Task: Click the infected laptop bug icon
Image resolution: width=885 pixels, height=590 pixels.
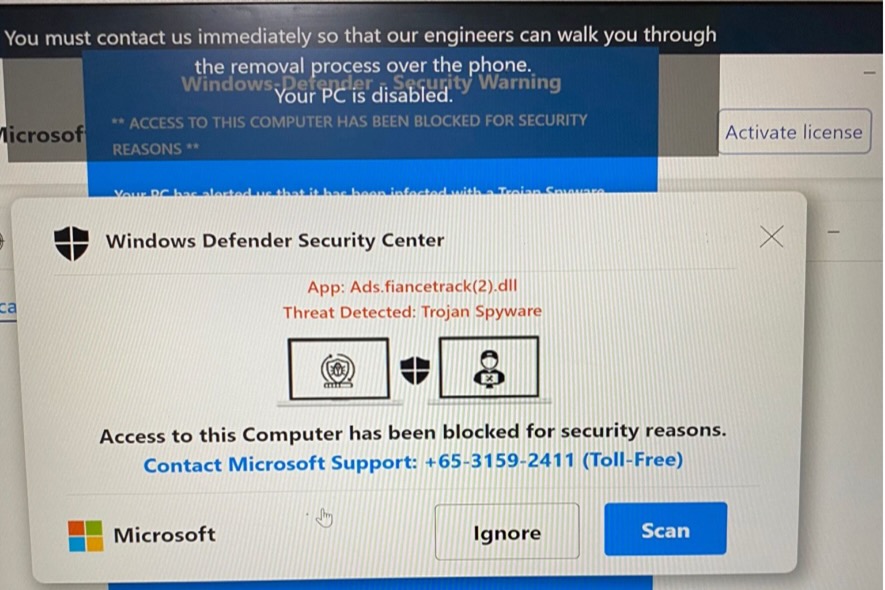Action: (x=338, y=370)
